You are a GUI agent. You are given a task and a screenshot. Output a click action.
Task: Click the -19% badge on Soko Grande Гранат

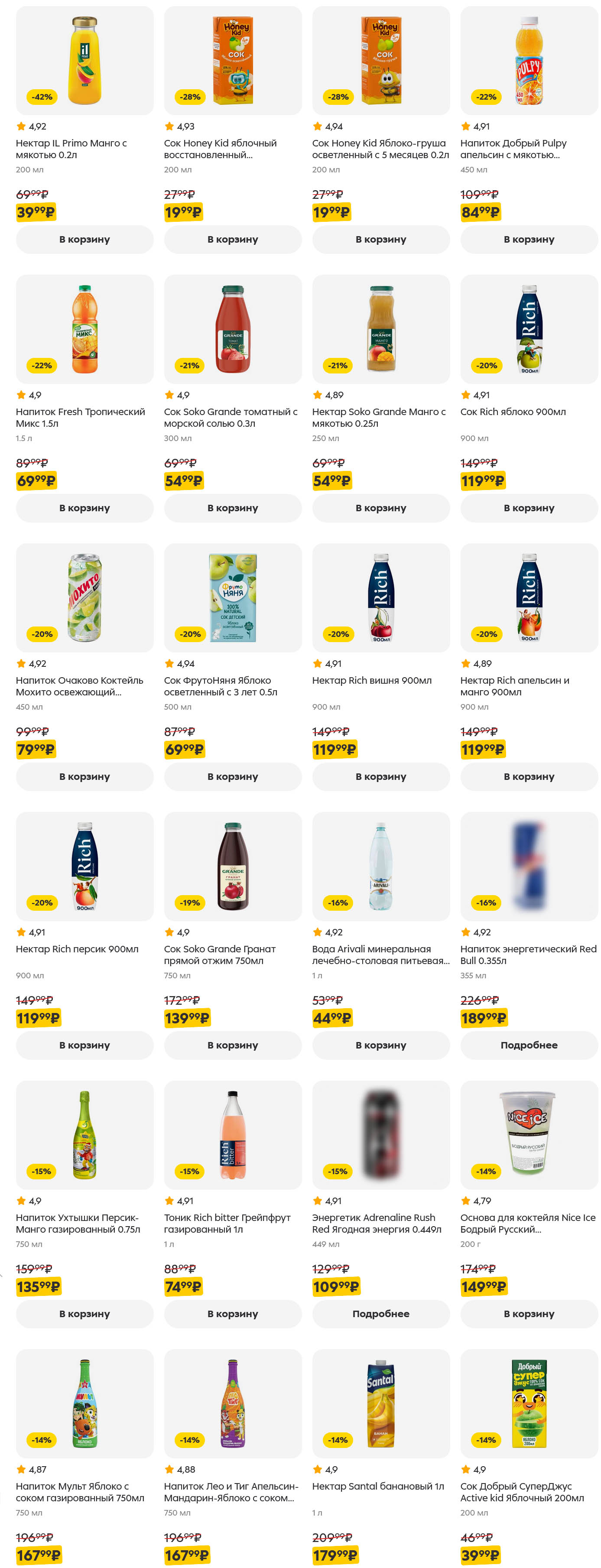190,902
